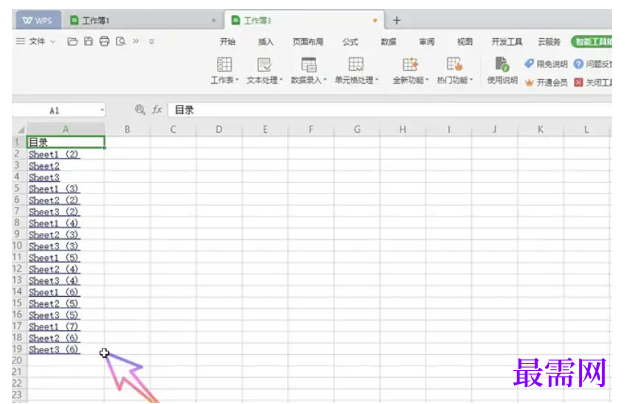This screenshot has width=625, height=404.
Task: Open the 公式 ribbon tab
Action: click(x=350, y=41)
